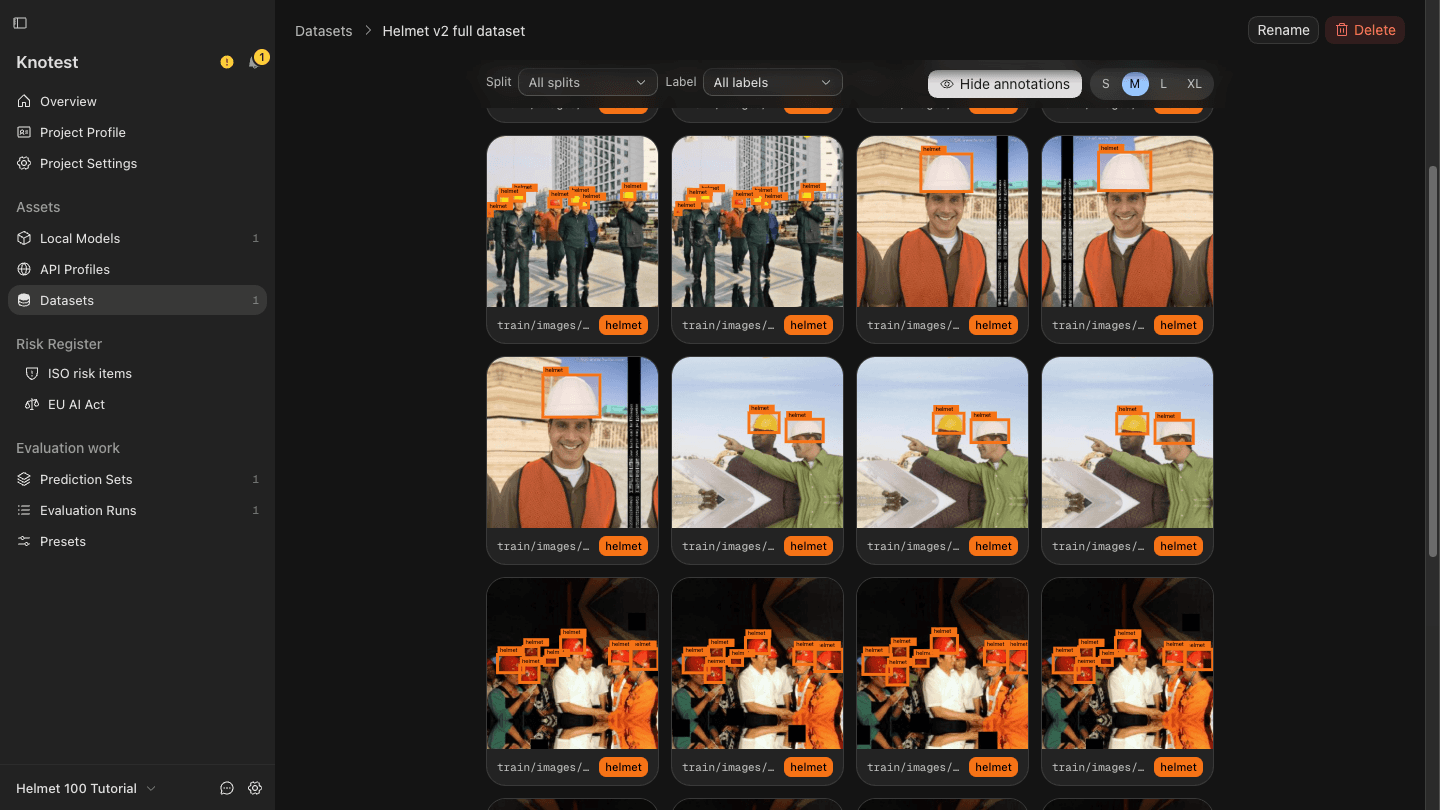
Task: Open settings gear icon at sidebar bottom
Action: point(255,788)
